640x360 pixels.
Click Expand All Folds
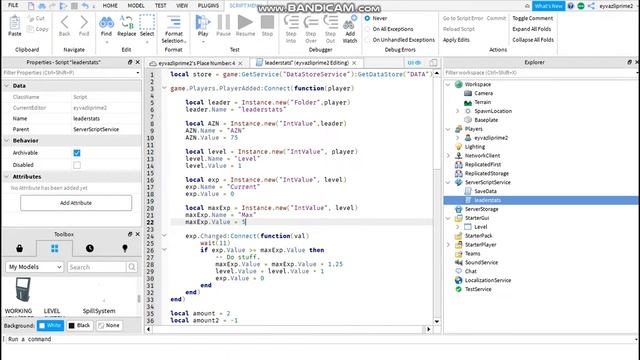click(531, 29)
